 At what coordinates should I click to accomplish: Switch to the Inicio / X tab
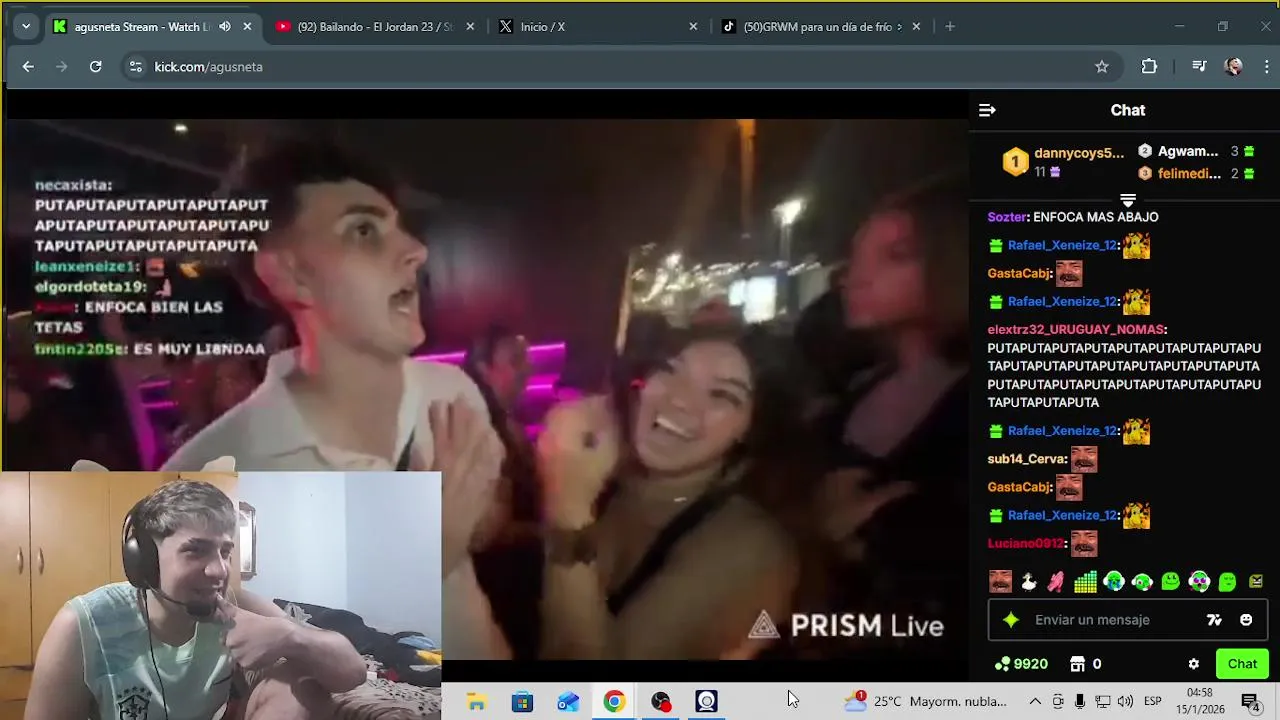(543, 27)
